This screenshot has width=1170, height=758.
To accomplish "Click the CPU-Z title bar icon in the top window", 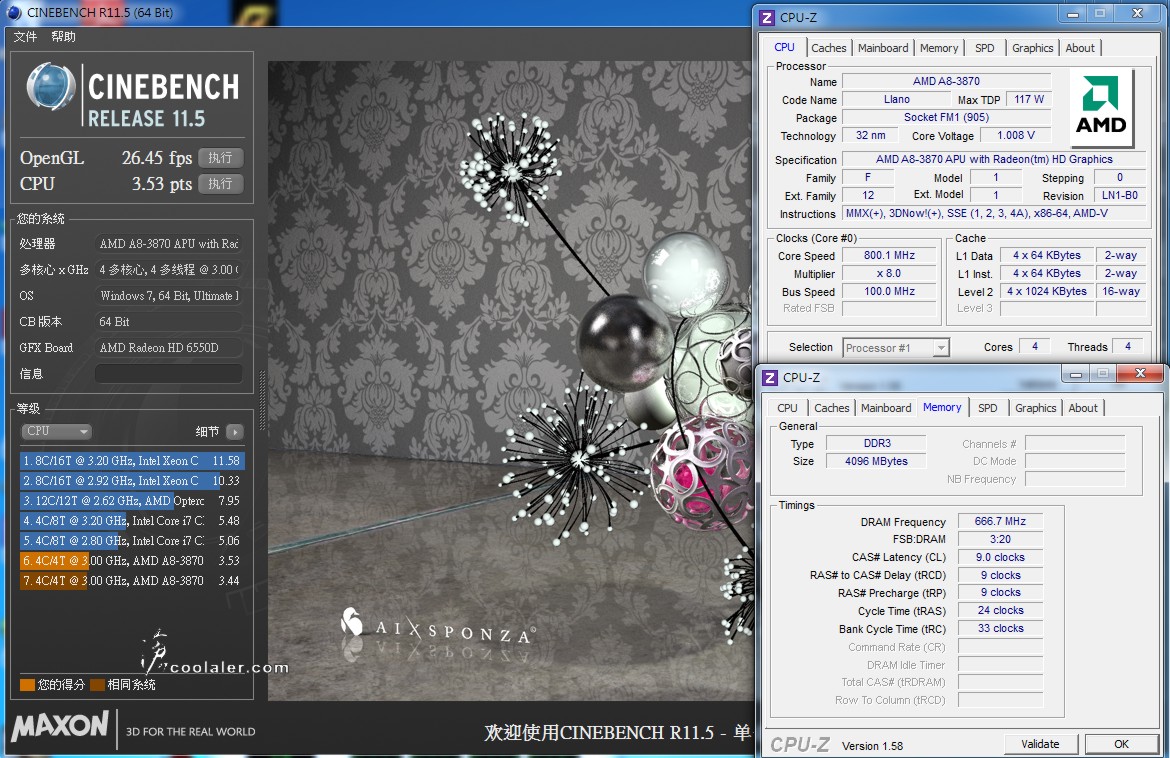I will 767,17.
